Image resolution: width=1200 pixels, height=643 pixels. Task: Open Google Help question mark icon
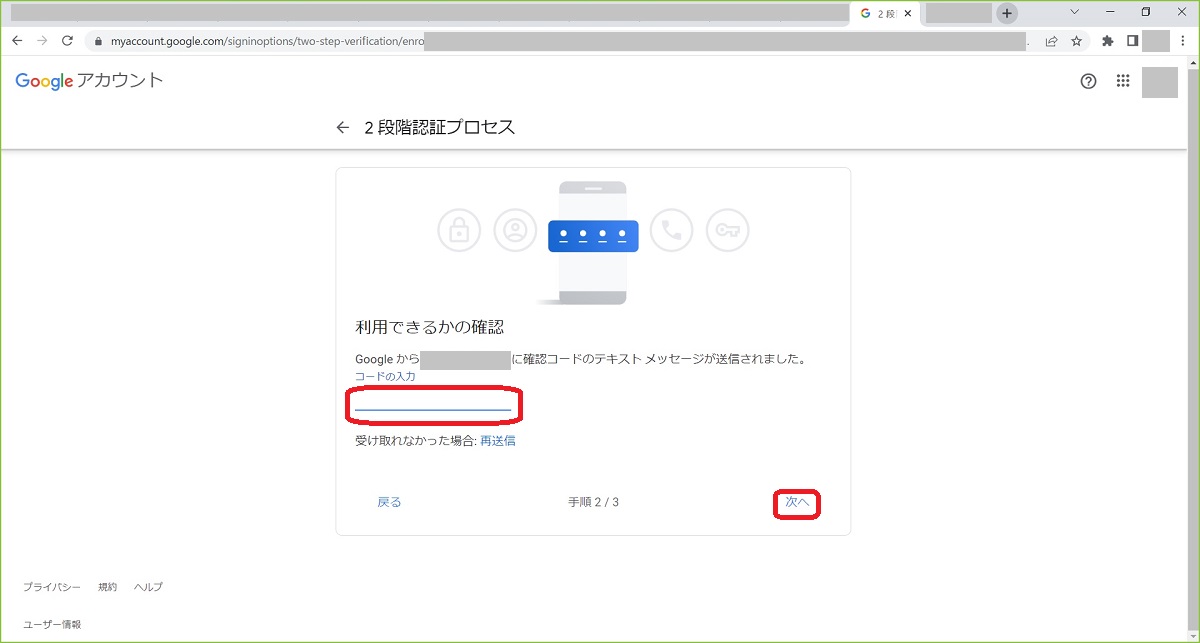point(1089,82)
